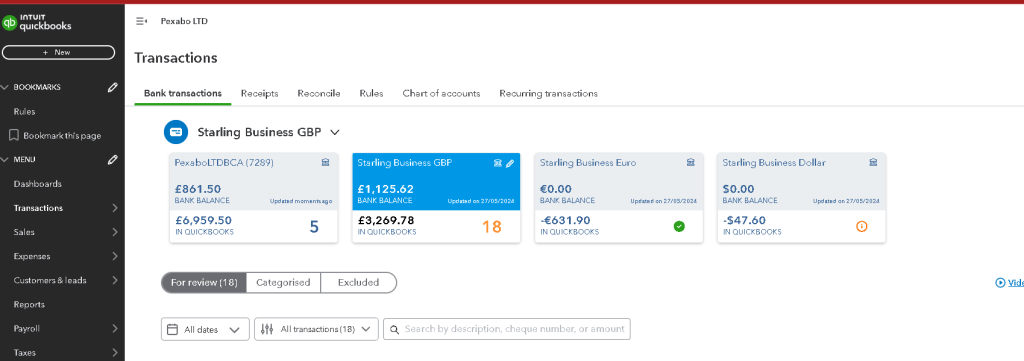
Task: Edit menu pencil icon
Action: pyautogui.click(x=113, y=159)
